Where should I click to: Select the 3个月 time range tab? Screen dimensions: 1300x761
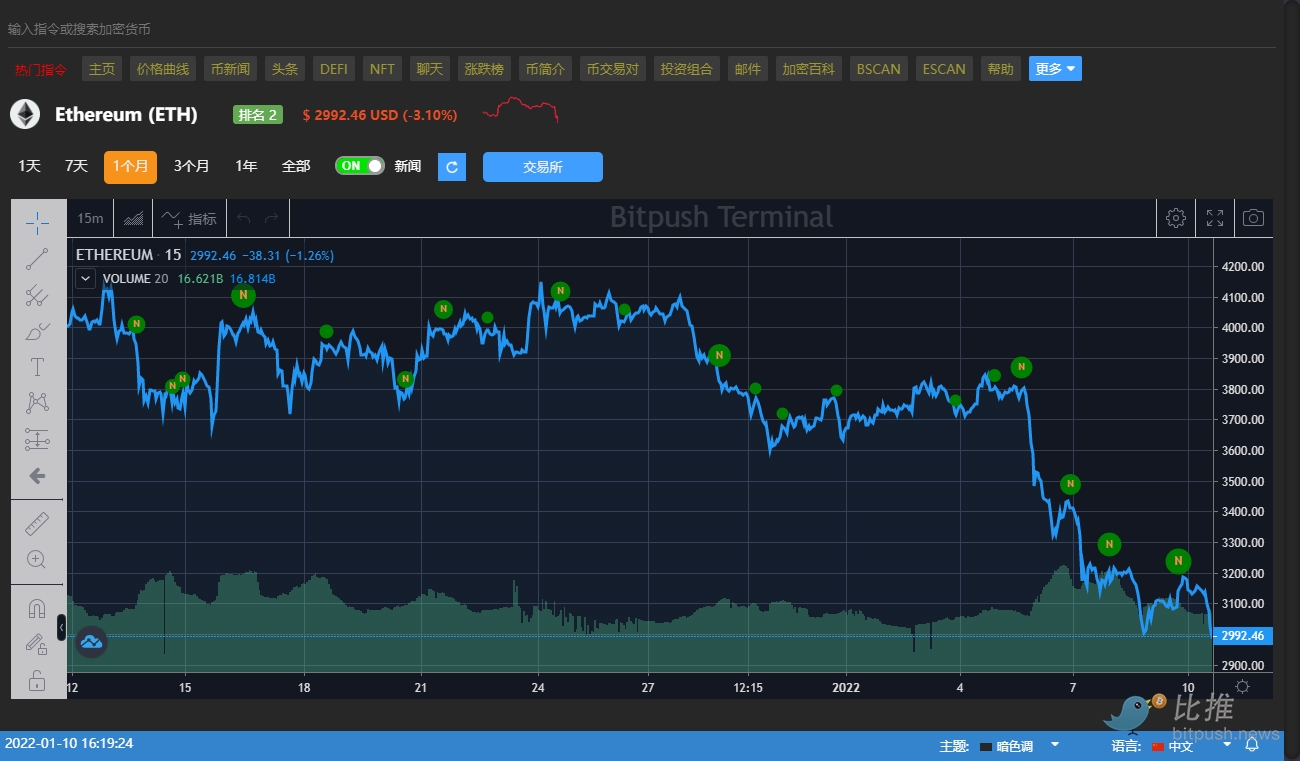coord(191,166)
